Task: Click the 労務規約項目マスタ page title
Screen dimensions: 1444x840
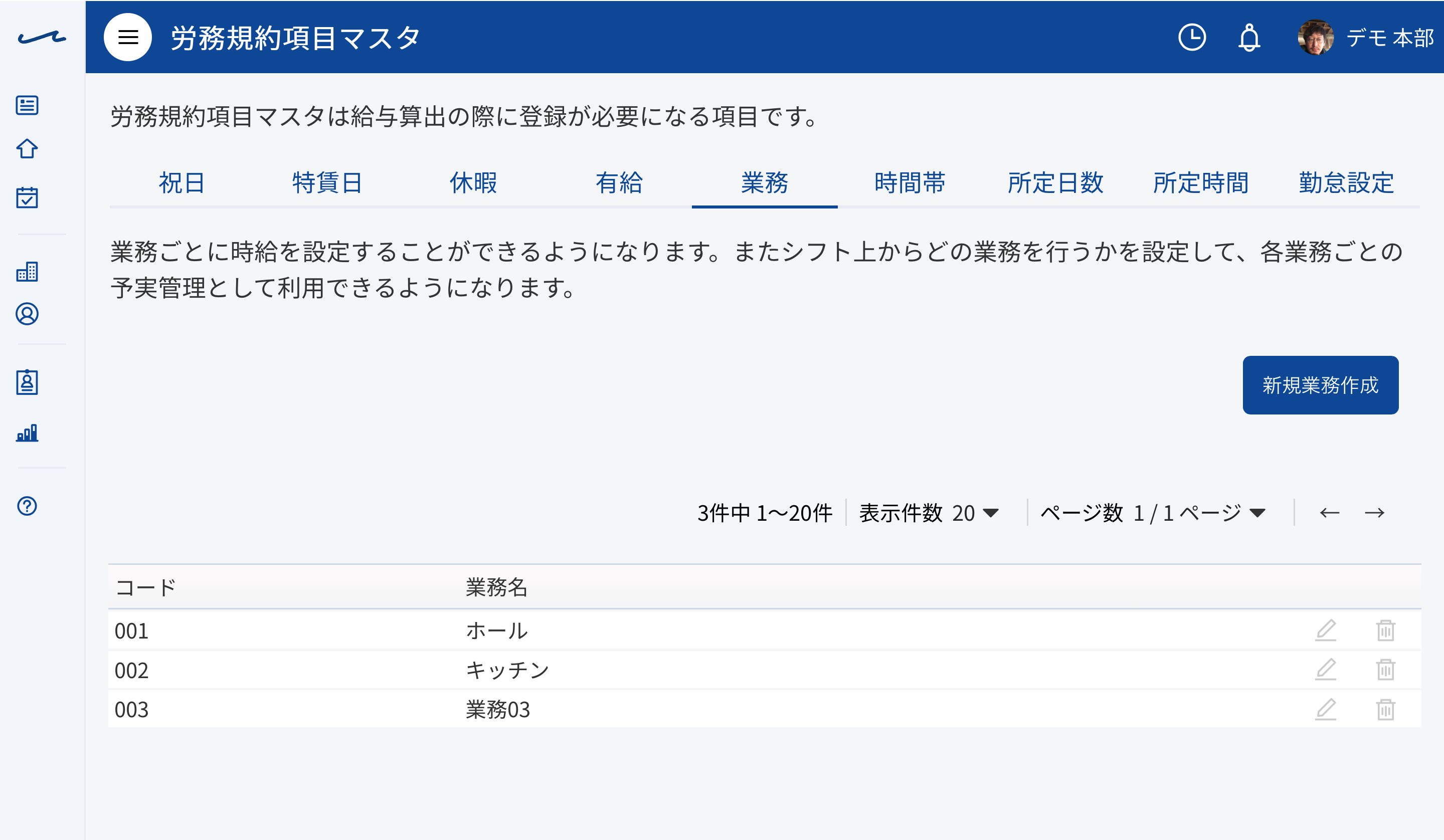Action: (x=296, y=38)
